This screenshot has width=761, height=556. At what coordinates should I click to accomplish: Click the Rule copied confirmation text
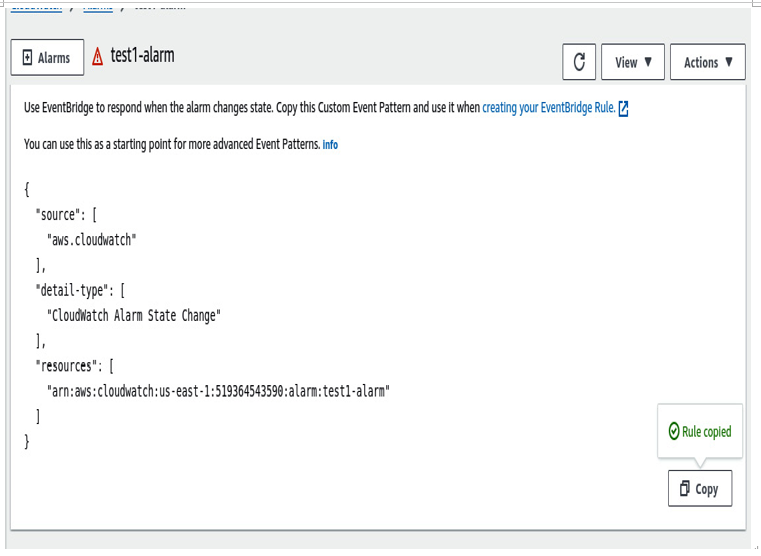[707, 431]
